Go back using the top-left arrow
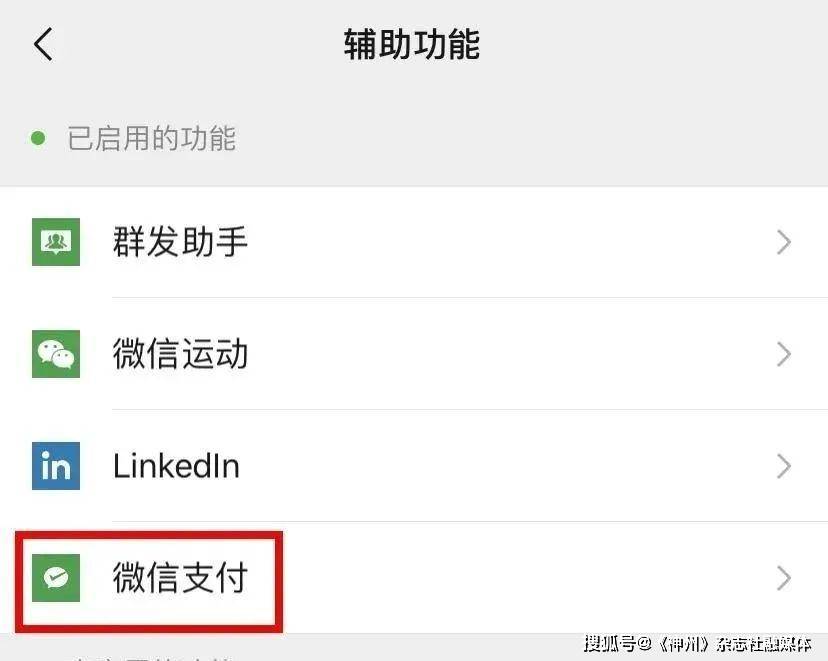This screenshot has width=828, height=661. point(43,44)
